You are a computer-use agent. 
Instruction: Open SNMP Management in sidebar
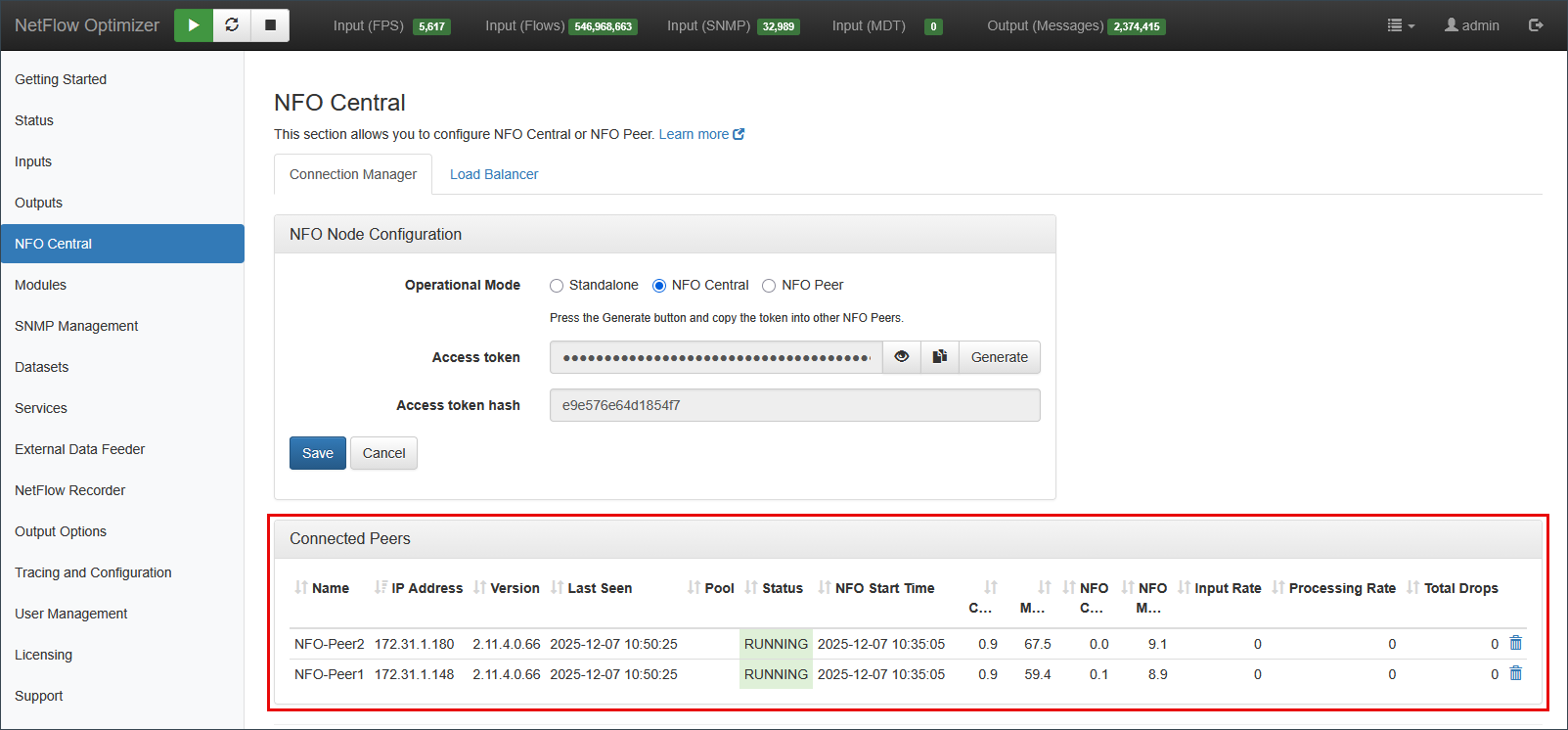click(76, 326)
